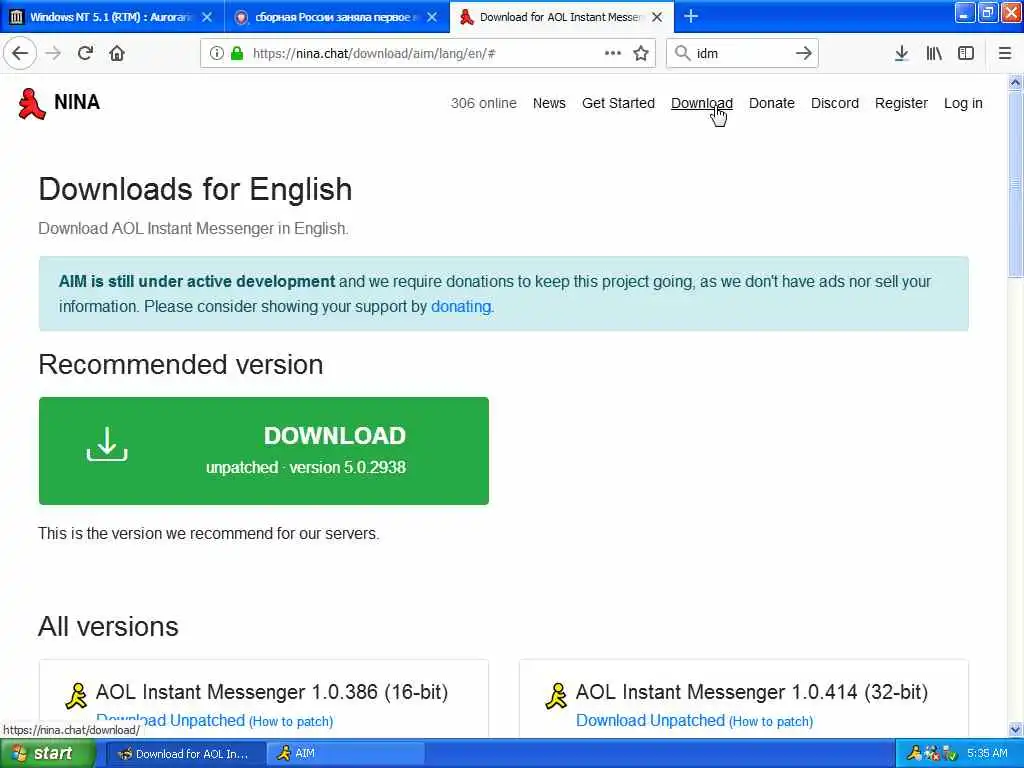Bookmark this page with the star icon
The image size is (1024, 768).
point(641,53)
